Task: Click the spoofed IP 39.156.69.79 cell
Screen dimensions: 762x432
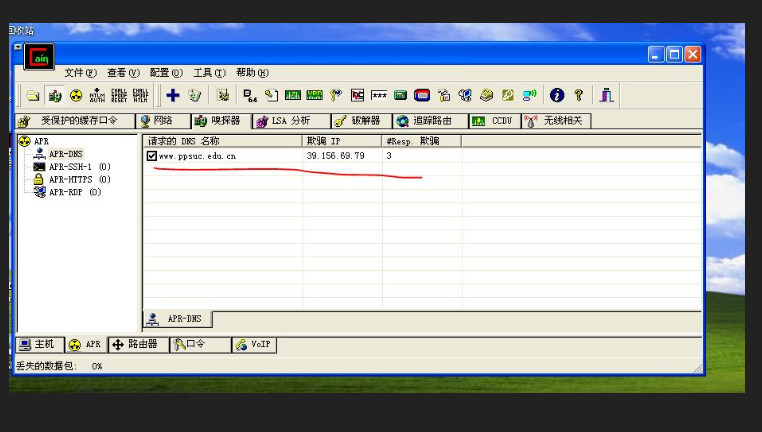Action: (335, 156)
